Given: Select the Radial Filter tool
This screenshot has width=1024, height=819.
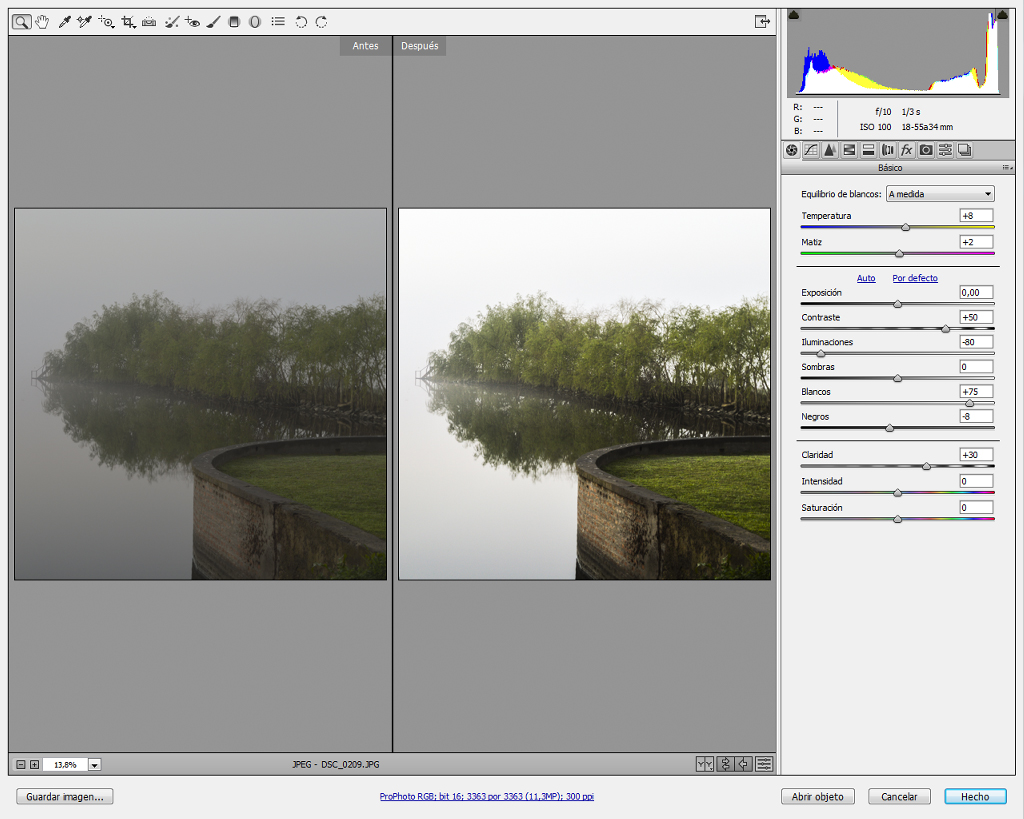Looking at the screenshot, I should coord(255,22).
